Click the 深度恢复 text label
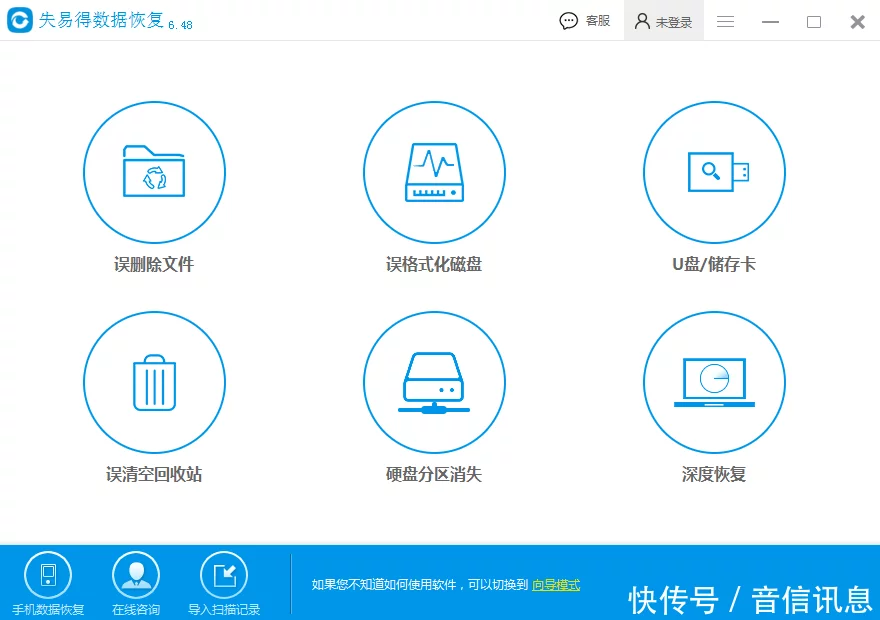Viewport: 880px width, 620px height. pos(714,474)
